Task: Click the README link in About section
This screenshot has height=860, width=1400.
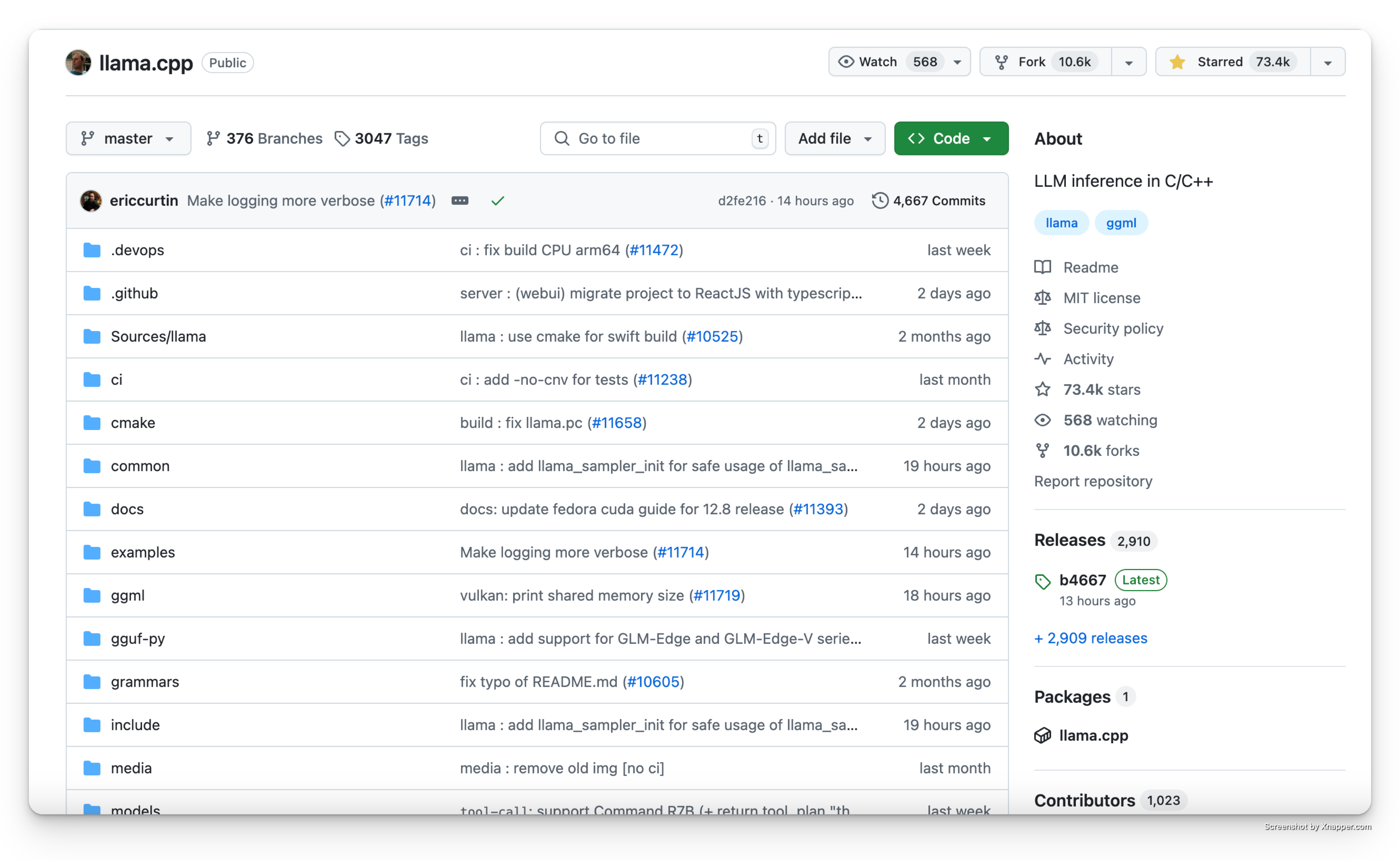Action: pyautogui.click(x=1091, y=267)
